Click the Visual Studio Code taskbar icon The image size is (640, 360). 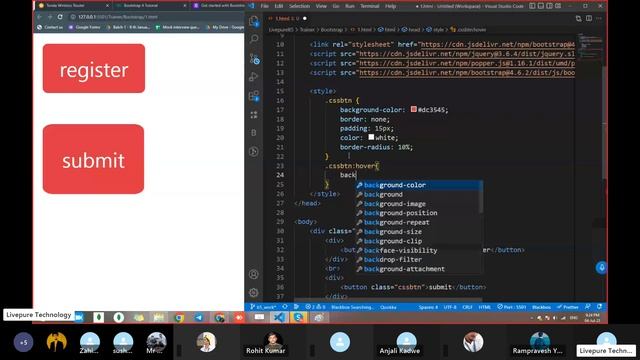280,317
